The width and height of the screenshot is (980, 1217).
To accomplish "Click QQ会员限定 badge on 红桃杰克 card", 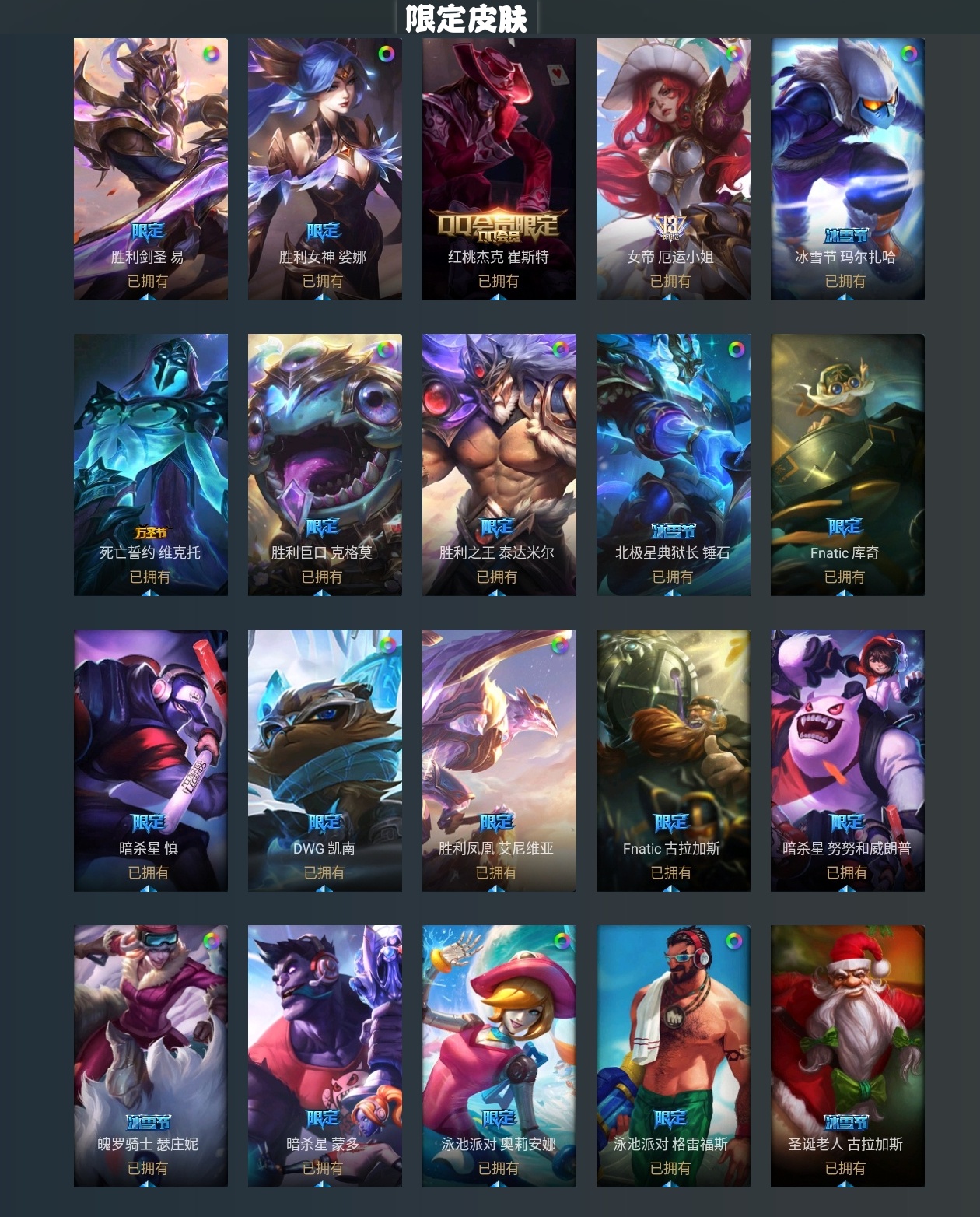I will tap(499, 225).
